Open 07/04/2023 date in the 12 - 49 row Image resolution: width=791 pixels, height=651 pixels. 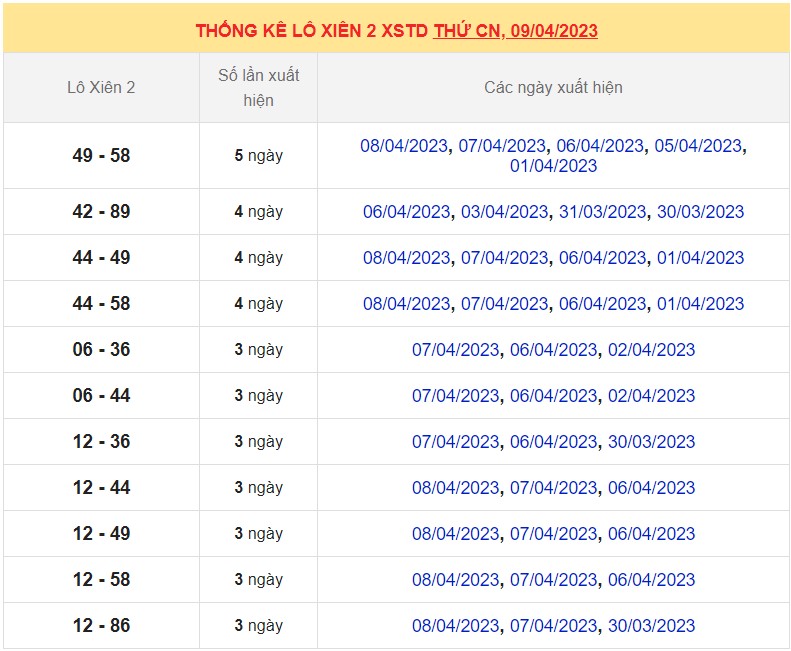pyautogui.click(x=553, y=534)
